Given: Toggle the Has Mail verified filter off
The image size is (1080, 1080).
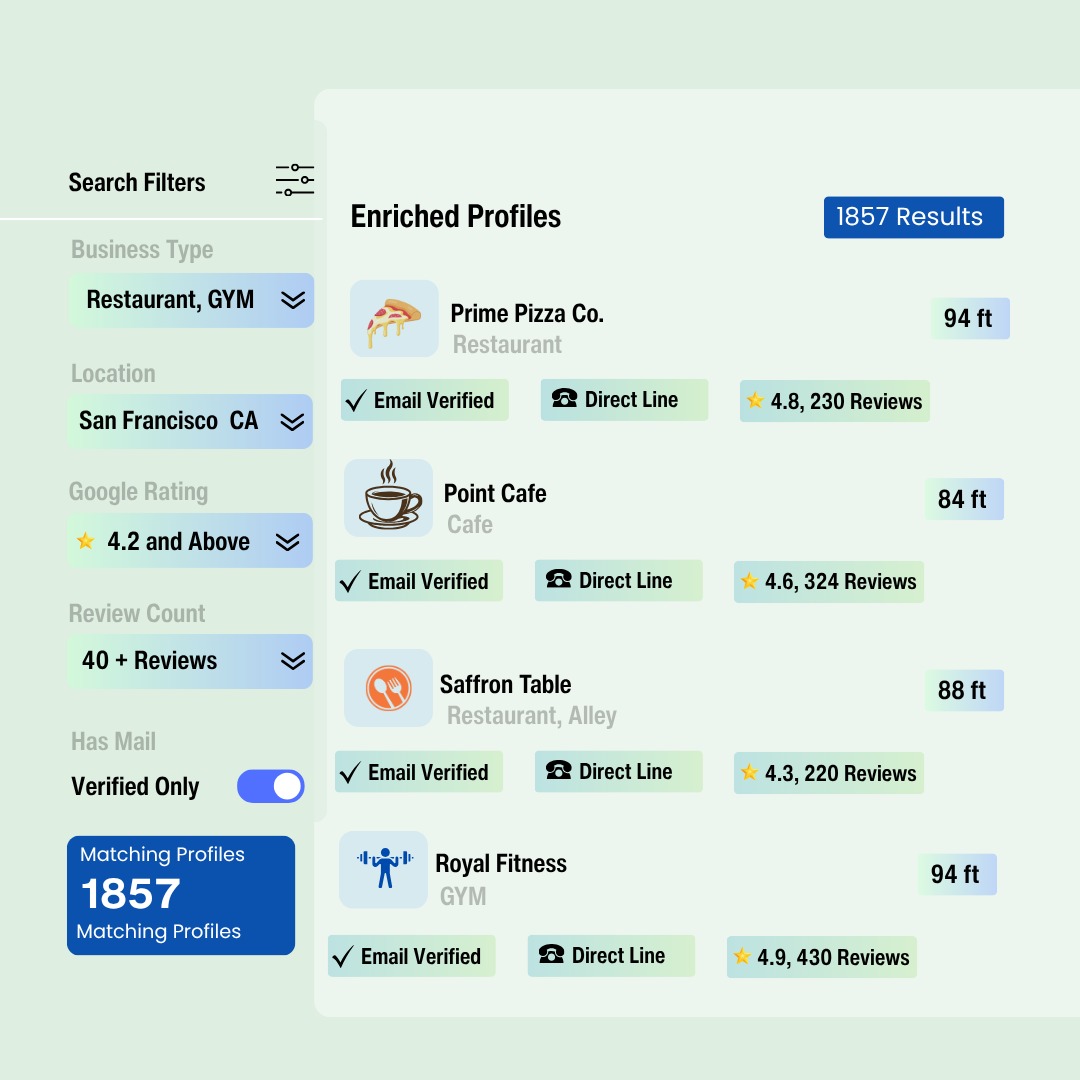Looking at the screenshot, I should pos(270,786).
